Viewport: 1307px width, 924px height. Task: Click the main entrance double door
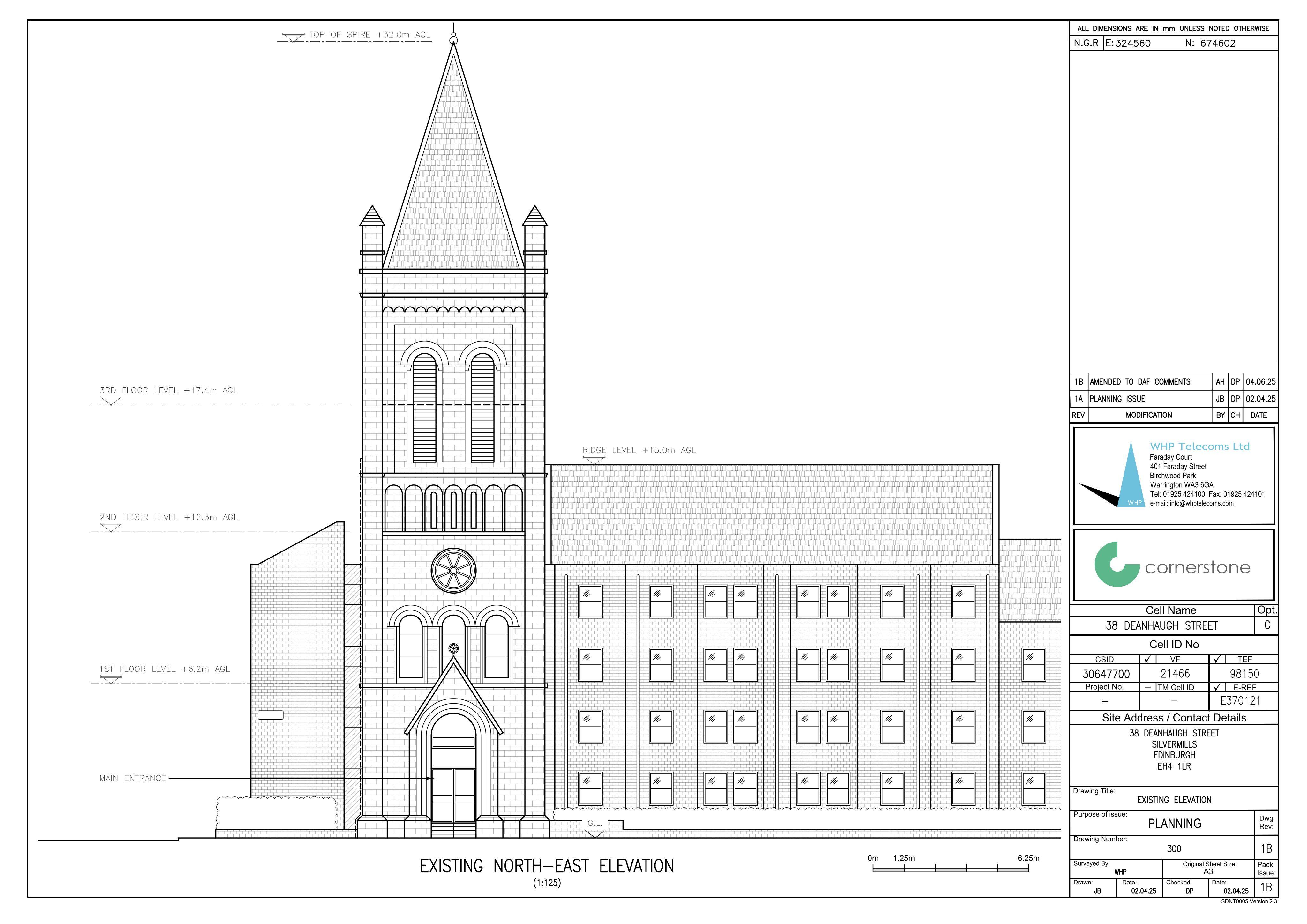454,795
